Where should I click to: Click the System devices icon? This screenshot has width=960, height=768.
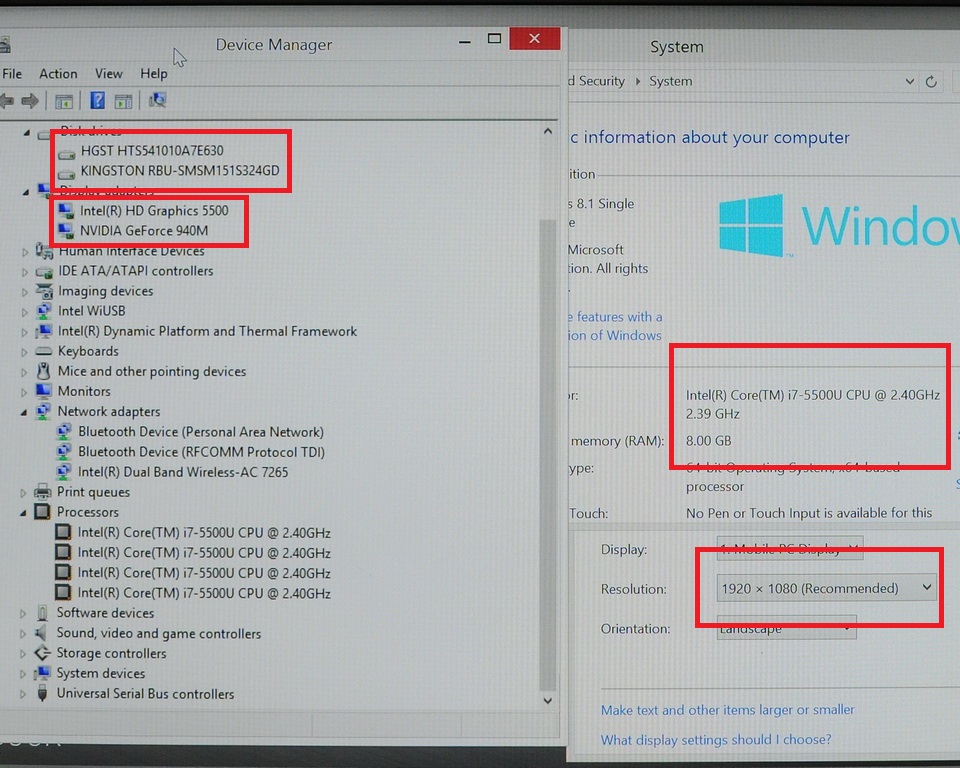42,672
